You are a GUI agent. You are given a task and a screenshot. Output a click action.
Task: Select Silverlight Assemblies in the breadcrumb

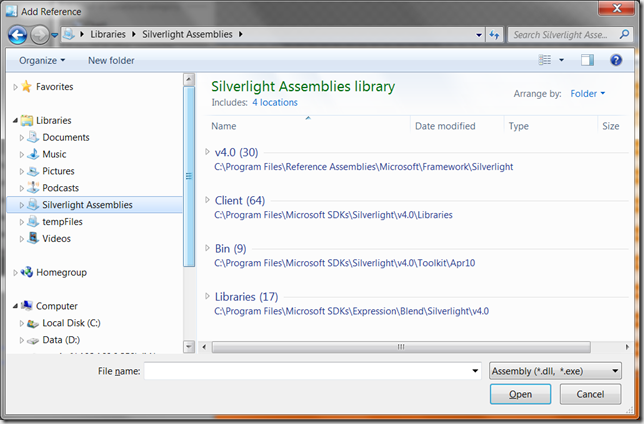pyautogui.click(x=187, y=34)
